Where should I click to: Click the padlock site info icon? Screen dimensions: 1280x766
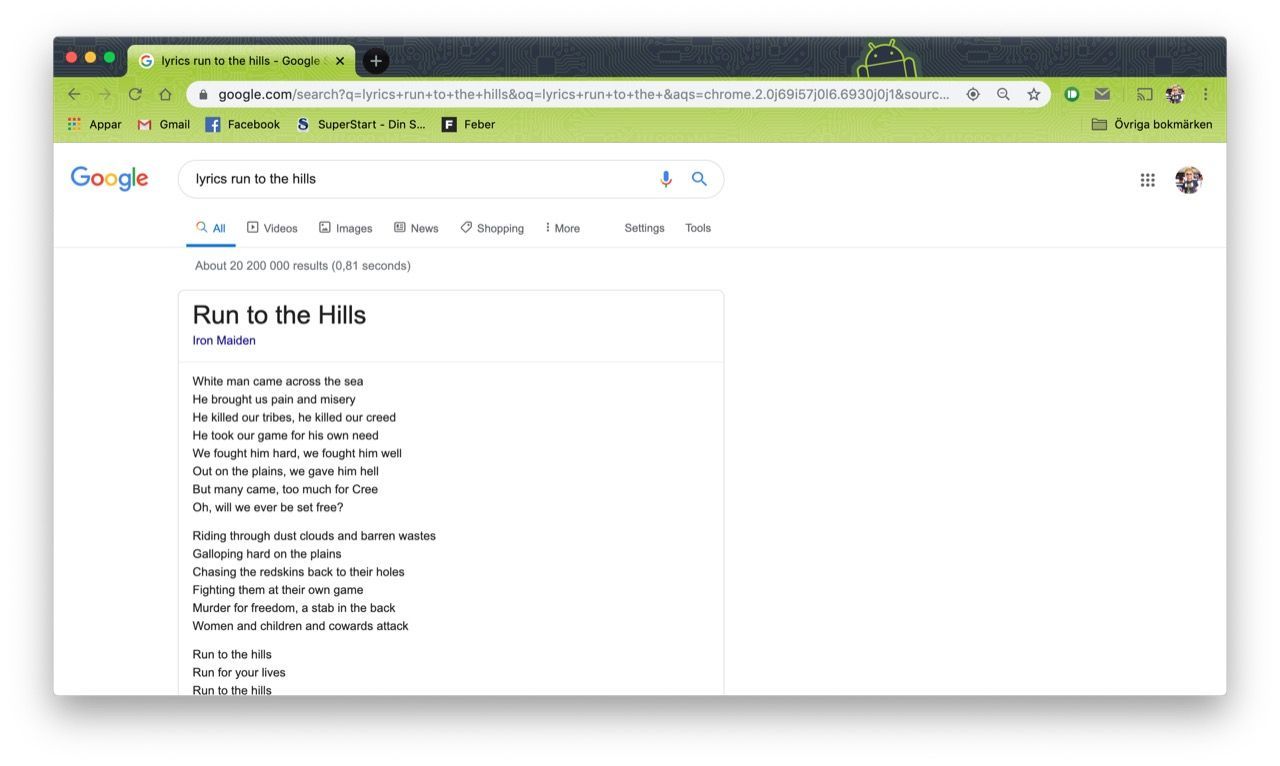pos(203,94)
